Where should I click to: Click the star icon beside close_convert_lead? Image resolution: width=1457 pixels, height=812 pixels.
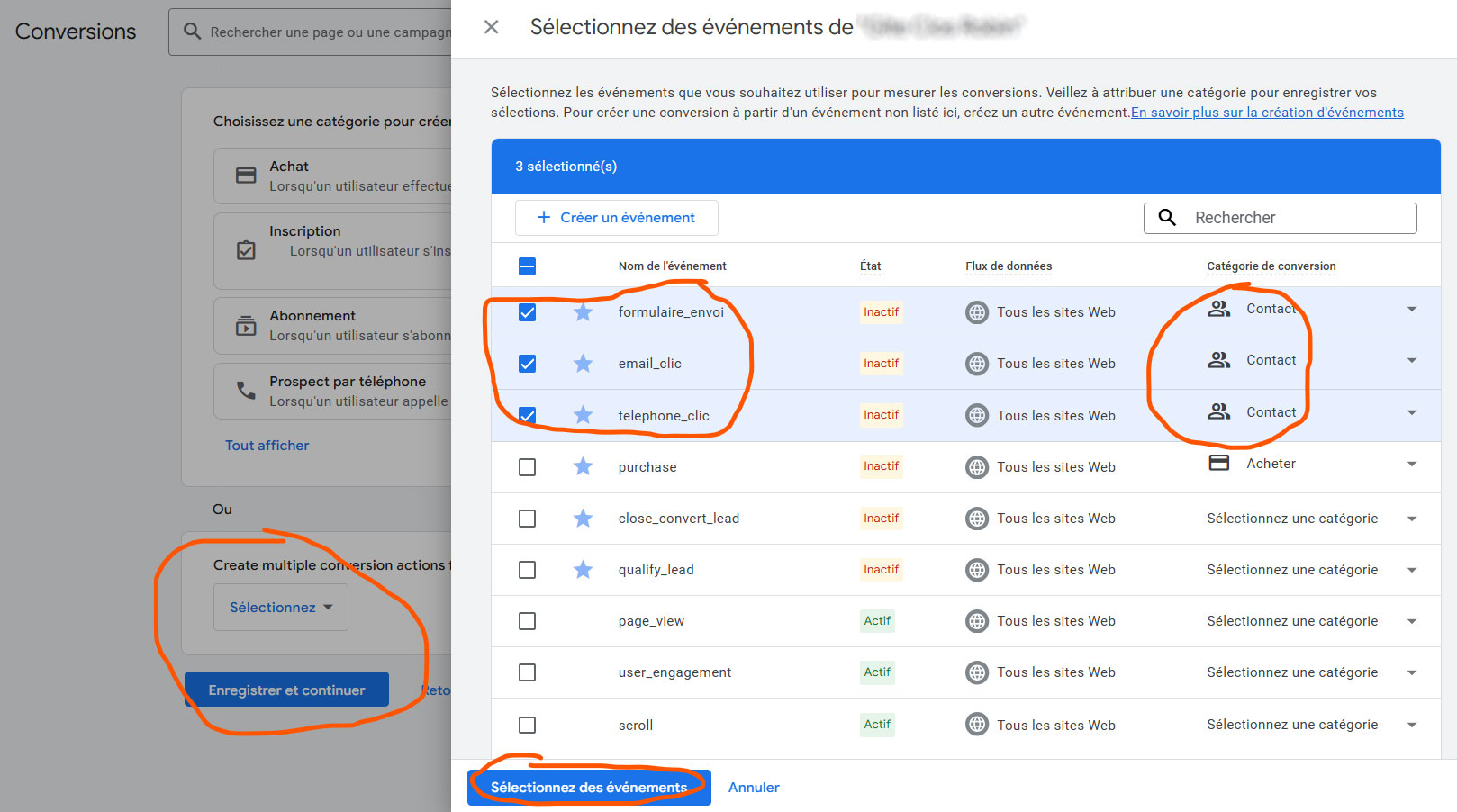click(x=584, y=519)
